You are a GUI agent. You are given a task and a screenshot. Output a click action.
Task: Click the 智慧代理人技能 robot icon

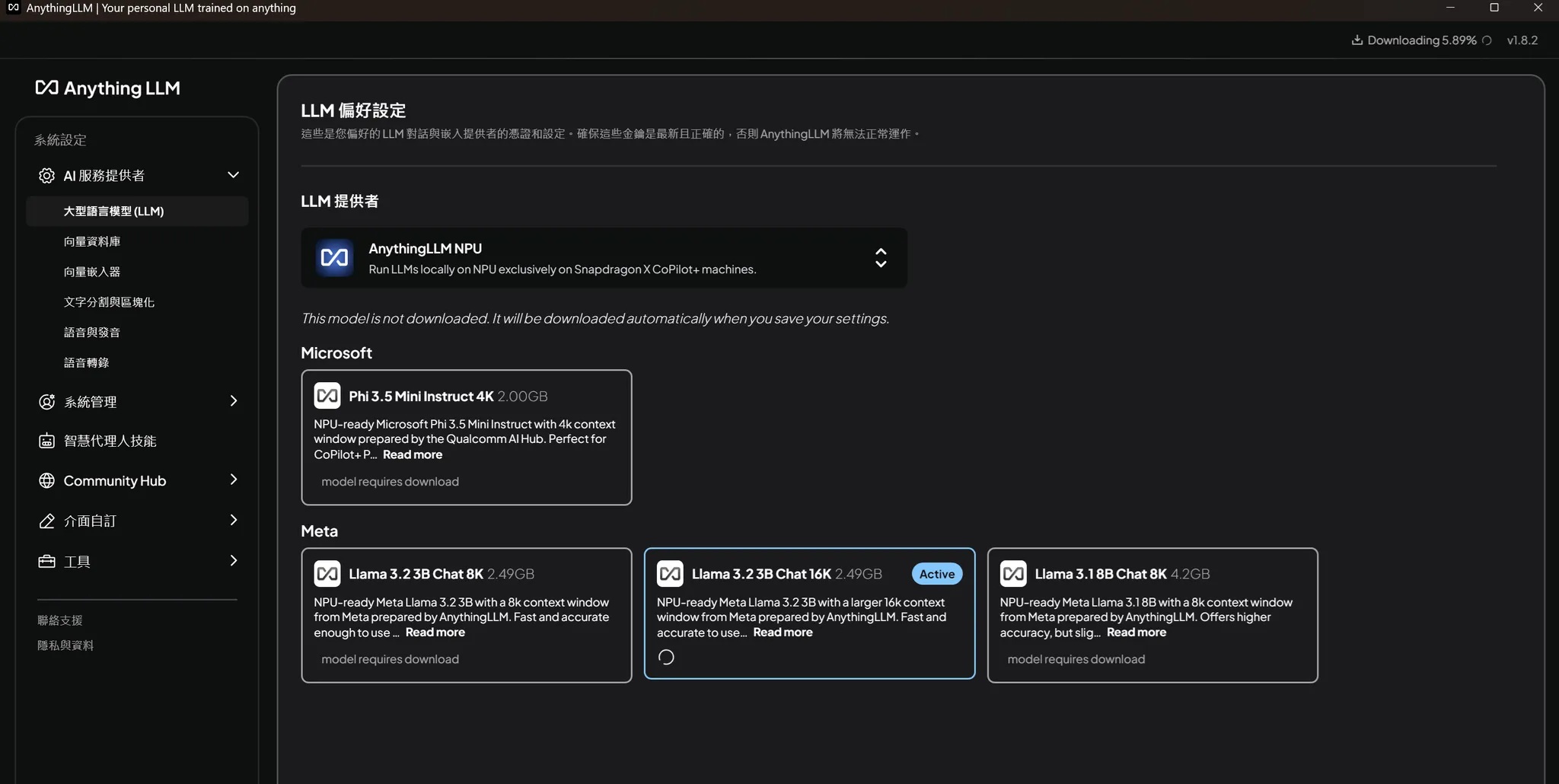pos(46,441)
